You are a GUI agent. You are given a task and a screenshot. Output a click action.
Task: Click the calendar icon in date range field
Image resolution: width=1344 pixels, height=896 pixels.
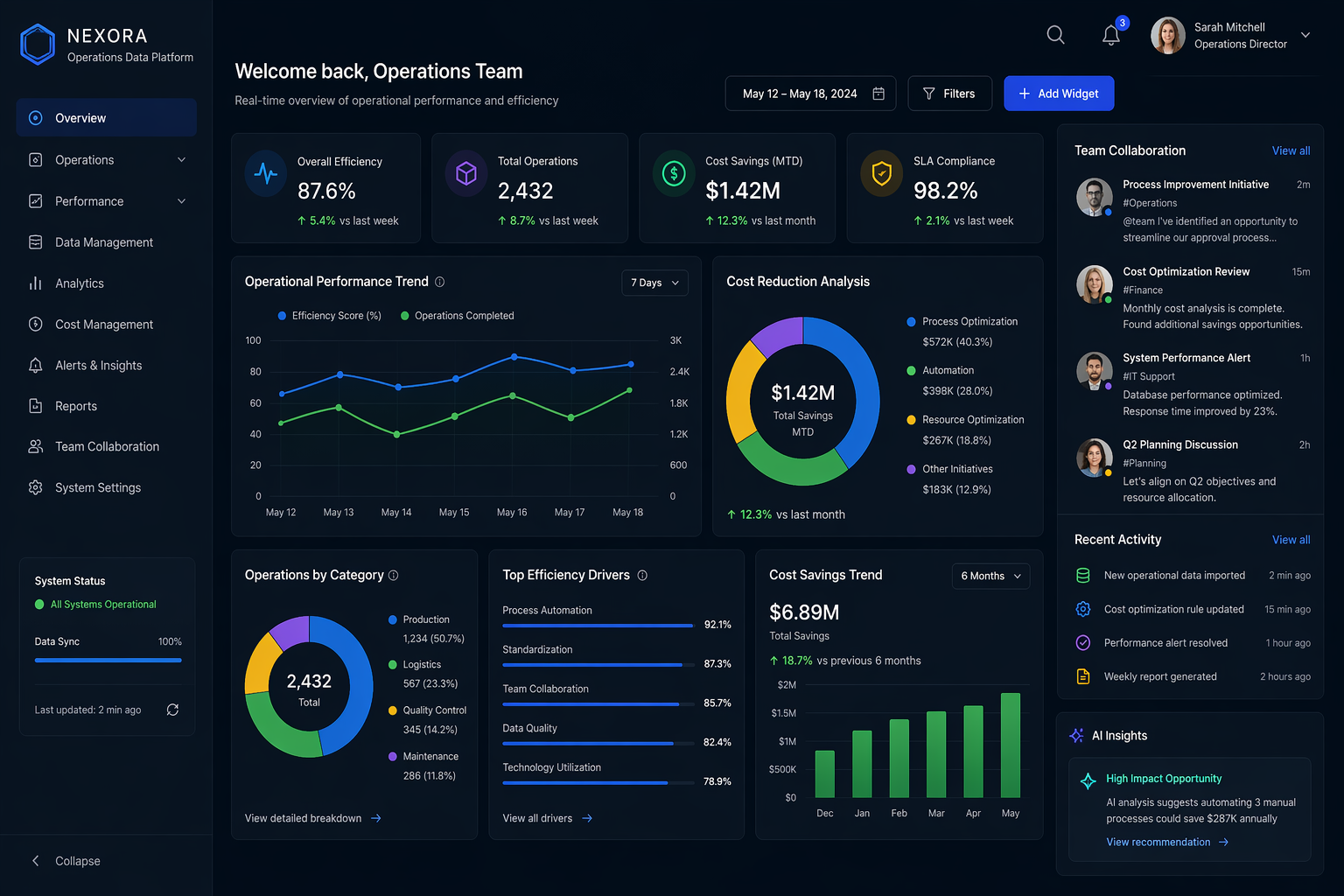878,94
